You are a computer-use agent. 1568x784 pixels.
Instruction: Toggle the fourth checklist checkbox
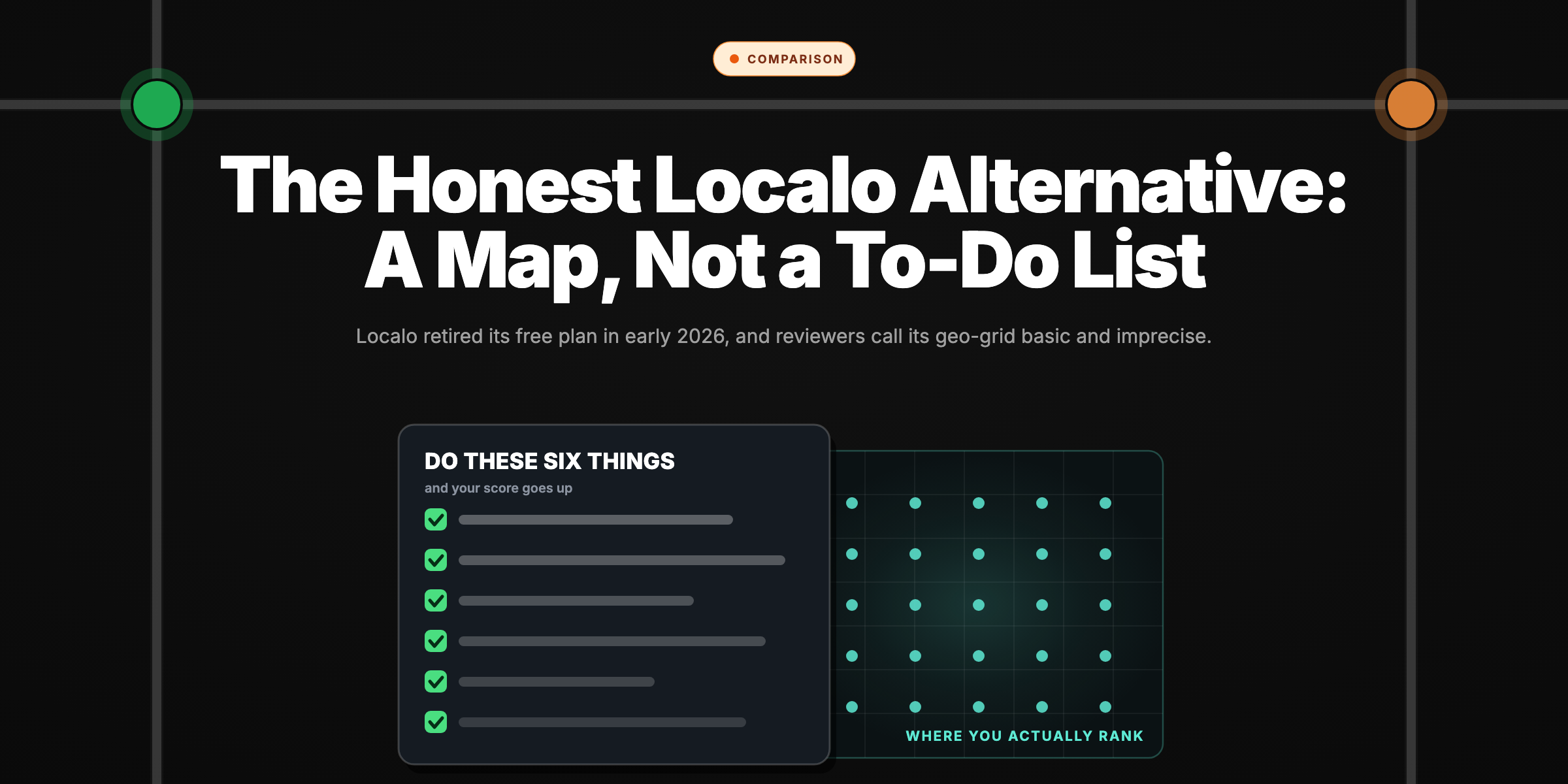click(x=436, y=641)
